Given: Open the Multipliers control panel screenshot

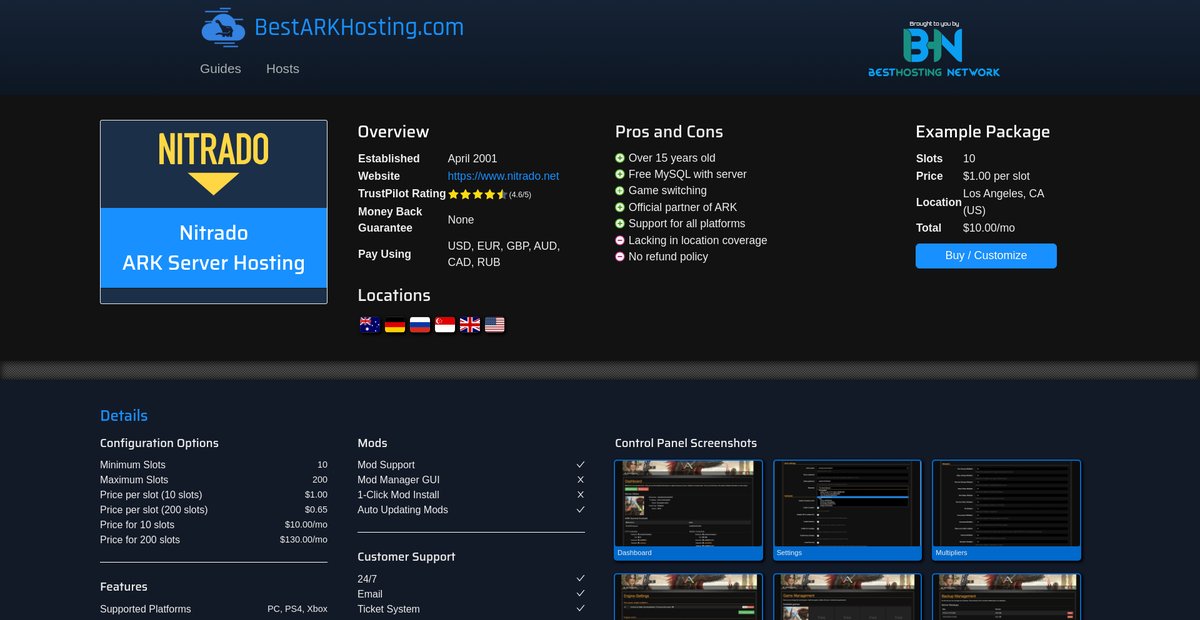Looking at the screenshot, I should (x=1006, y=510).
